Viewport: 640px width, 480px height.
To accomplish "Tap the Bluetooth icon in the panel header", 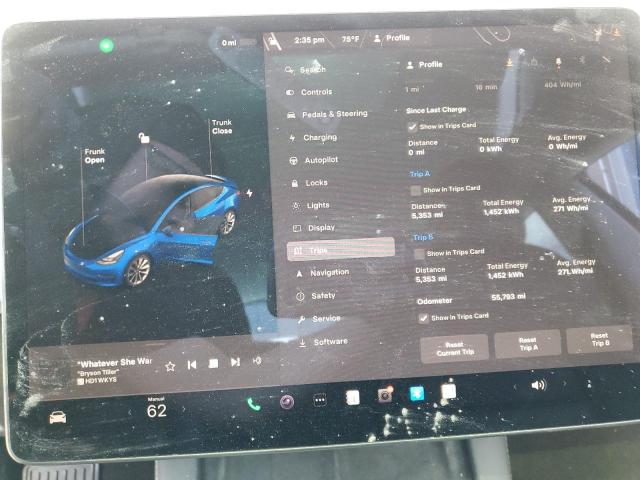I will point(582,60).
